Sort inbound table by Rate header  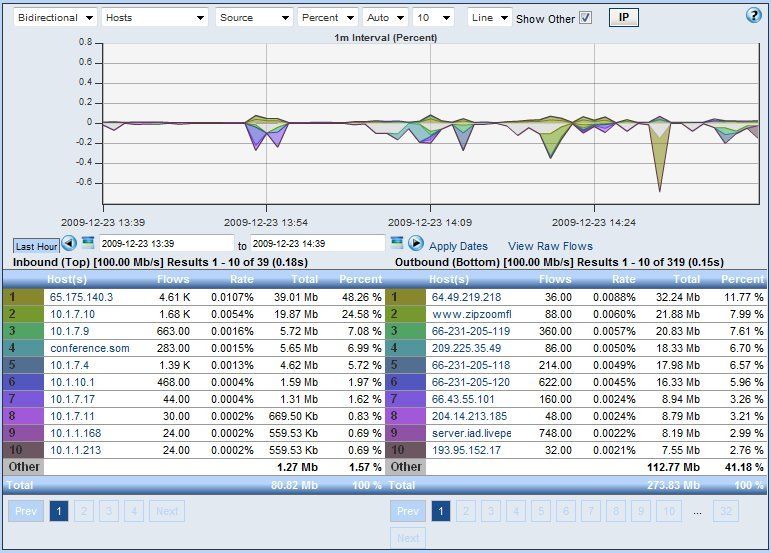click(x=241, y=279)
